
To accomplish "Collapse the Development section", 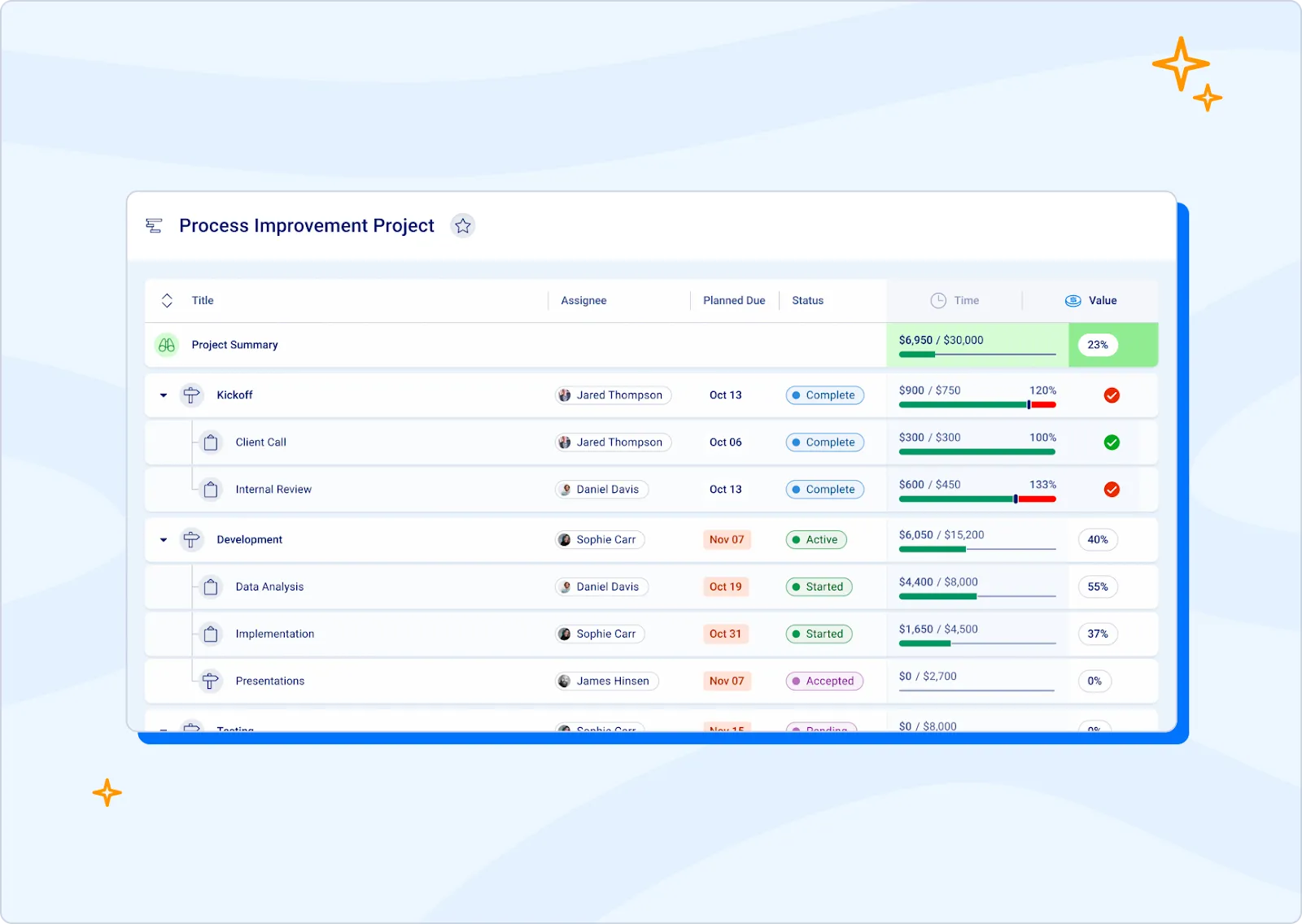I will (163, 539).
